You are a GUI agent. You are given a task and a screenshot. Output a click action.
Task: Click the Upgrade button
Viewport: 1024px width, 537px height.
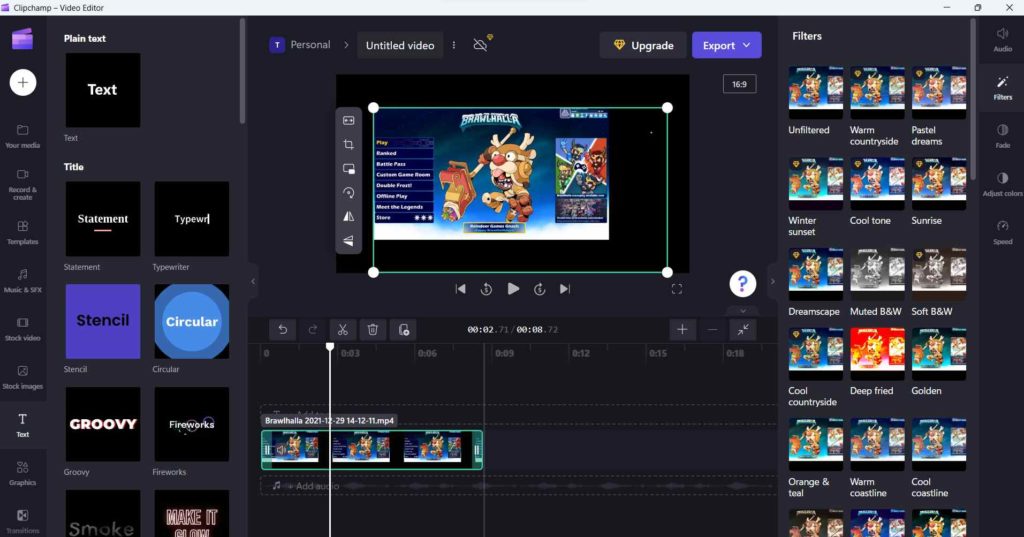coord(643,46)
